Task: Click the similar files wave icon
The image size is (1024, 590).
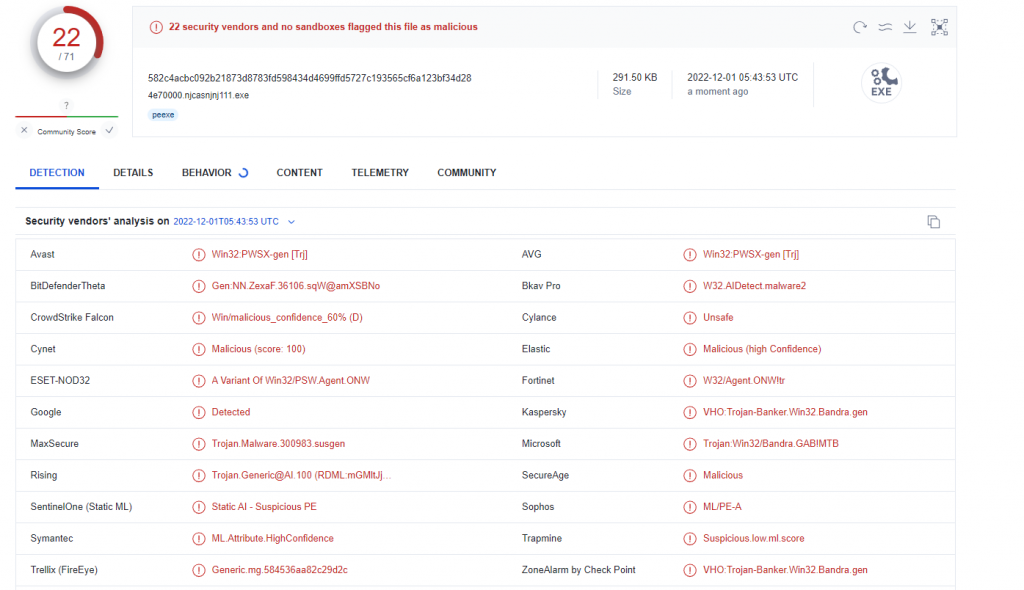Action: (x=885, y=27)
